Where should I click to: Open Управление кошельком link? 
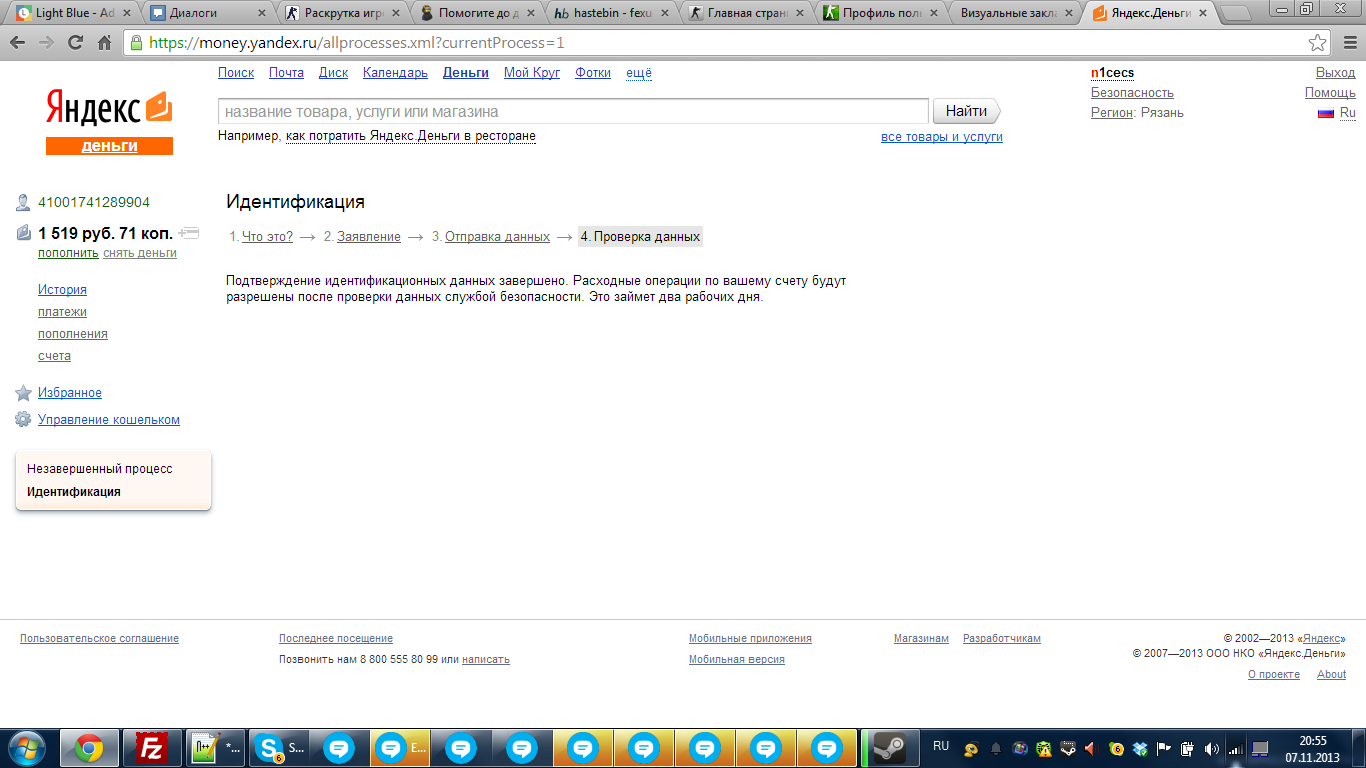point(109,420)
